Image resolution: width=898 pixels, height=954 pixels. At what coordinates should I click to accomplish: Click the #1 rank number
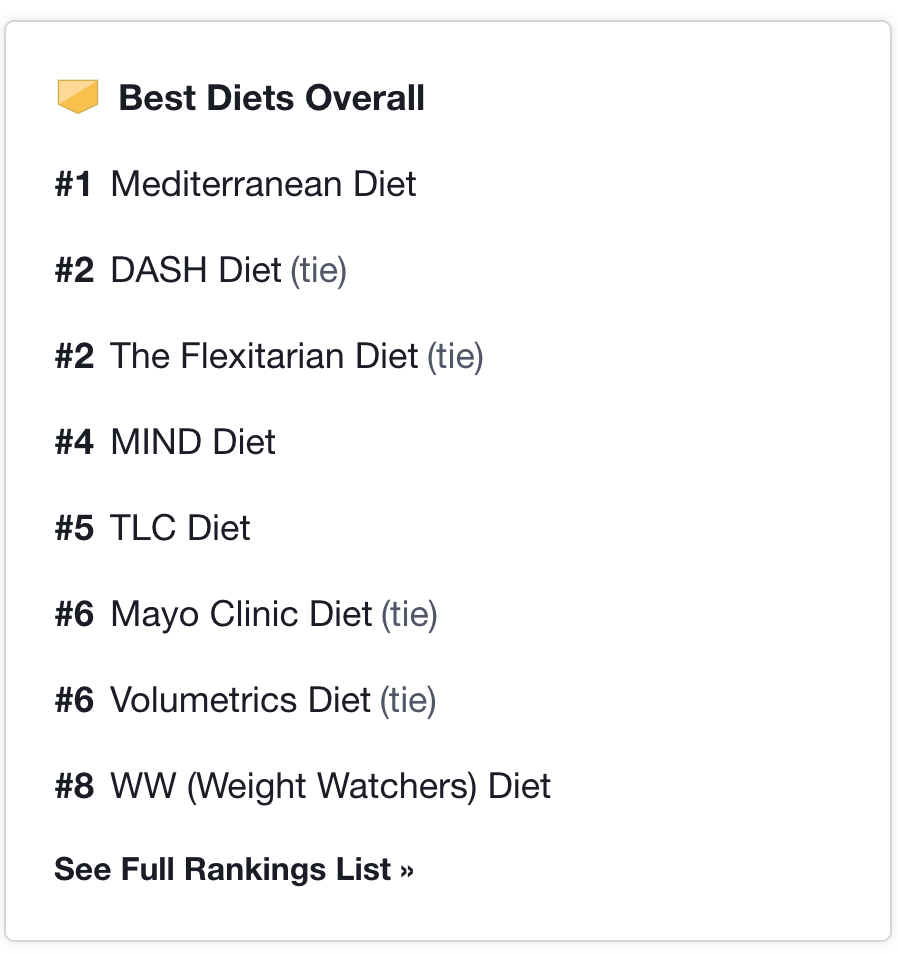point(74,184)
